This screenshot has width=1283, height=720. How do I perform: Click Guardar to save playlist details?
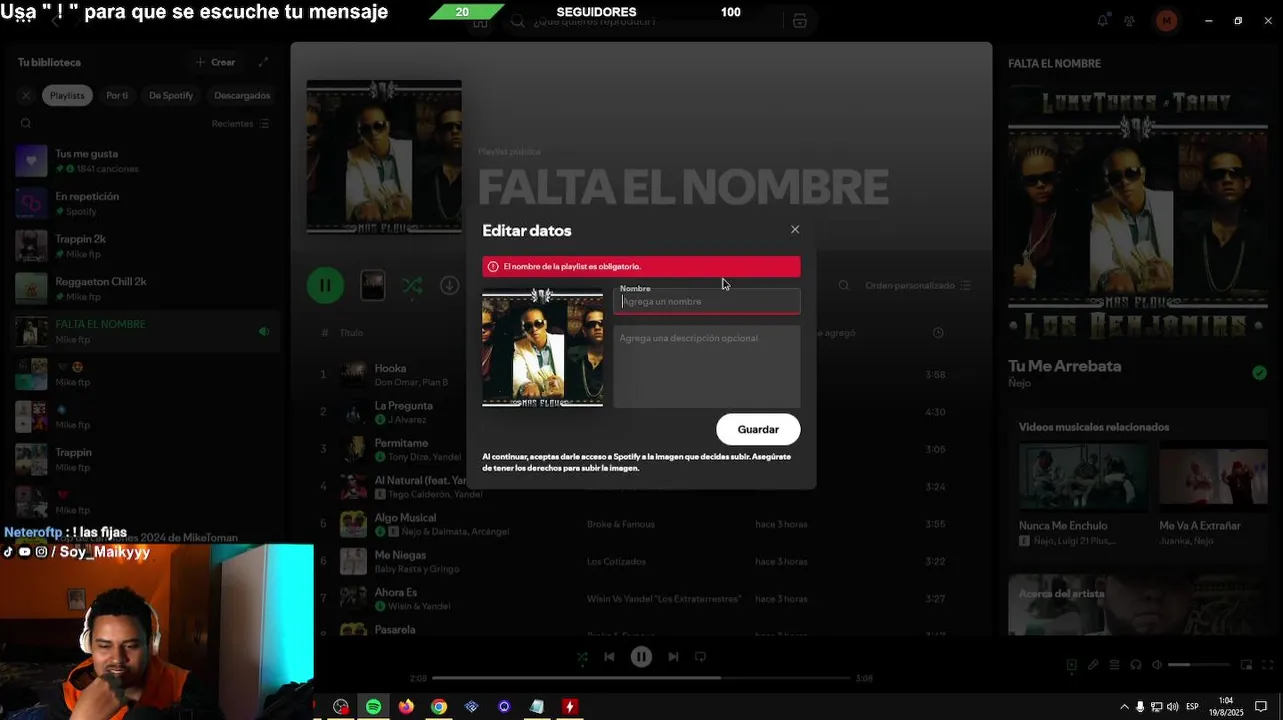[x=758, y=429]
